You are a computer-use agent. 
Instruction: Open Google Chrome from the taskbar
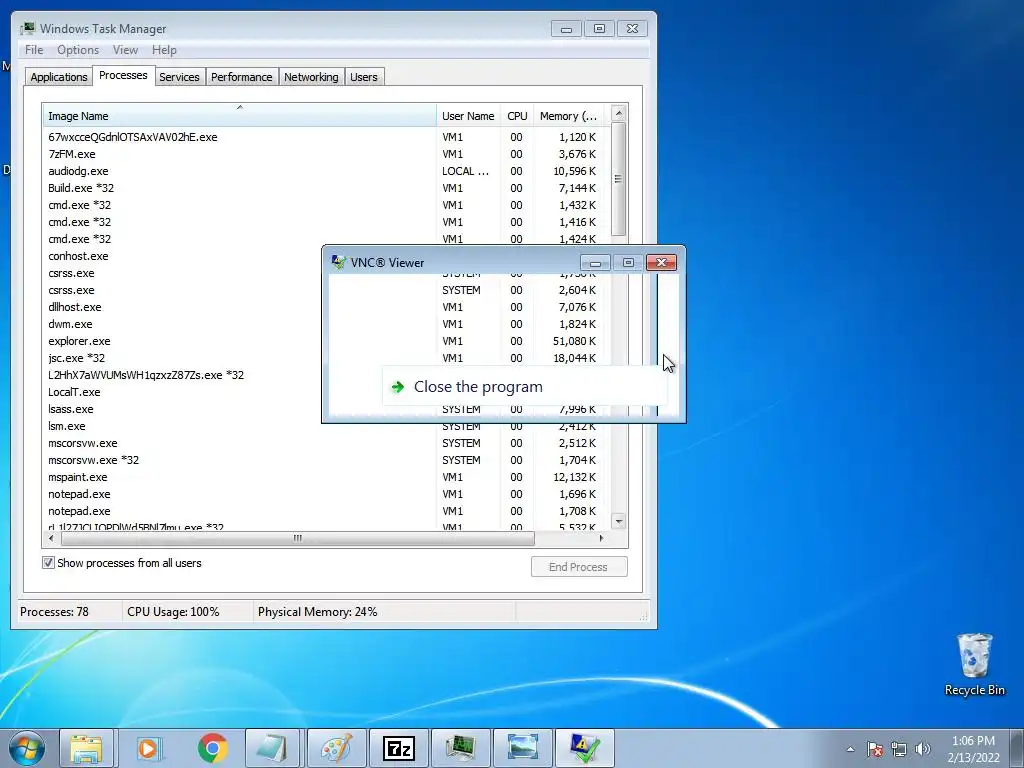[212, 748]
